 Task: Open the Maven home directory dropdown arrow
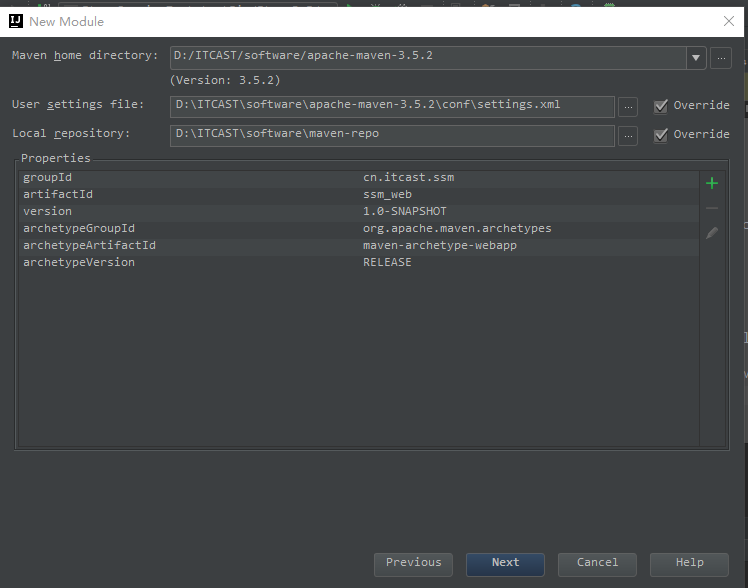pyautogui.click(x=696, y=58)
